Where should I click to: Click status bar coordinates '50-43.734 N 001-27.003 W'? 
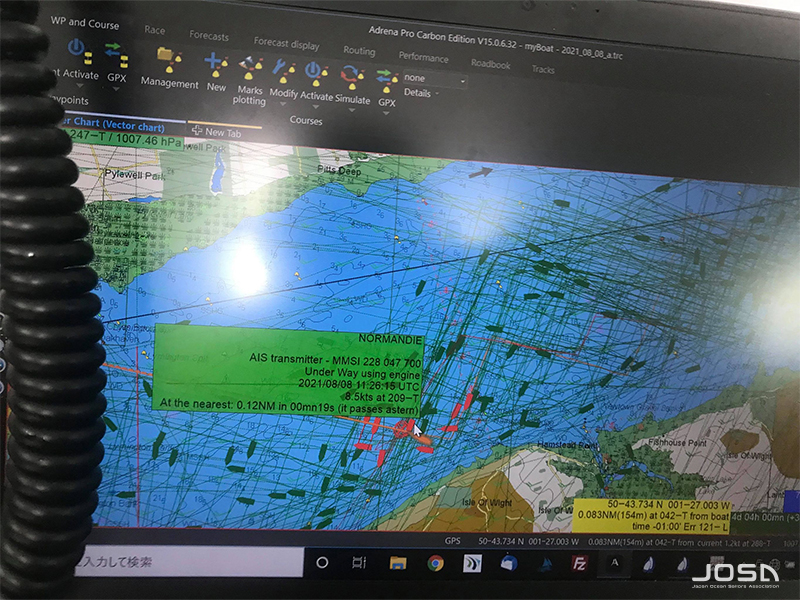tap(528, 541)
